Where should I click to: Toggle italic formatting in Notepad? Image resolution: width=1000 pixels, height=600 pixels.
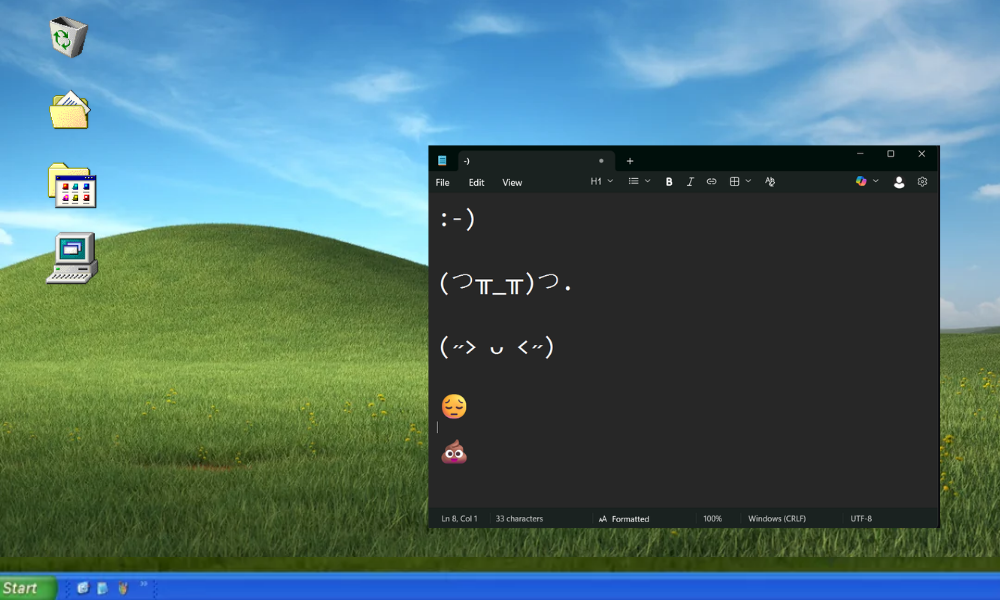[690, 182]
